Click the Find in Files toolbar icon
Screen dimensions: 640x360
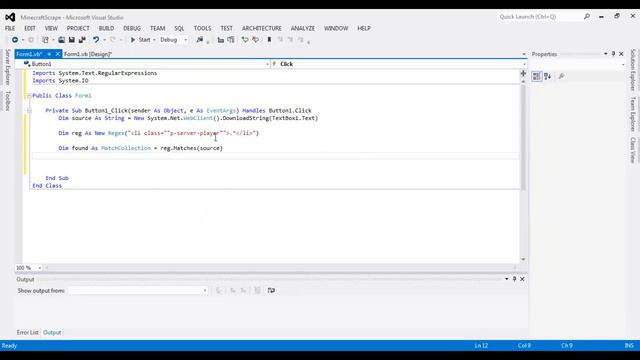click(200, 40)
